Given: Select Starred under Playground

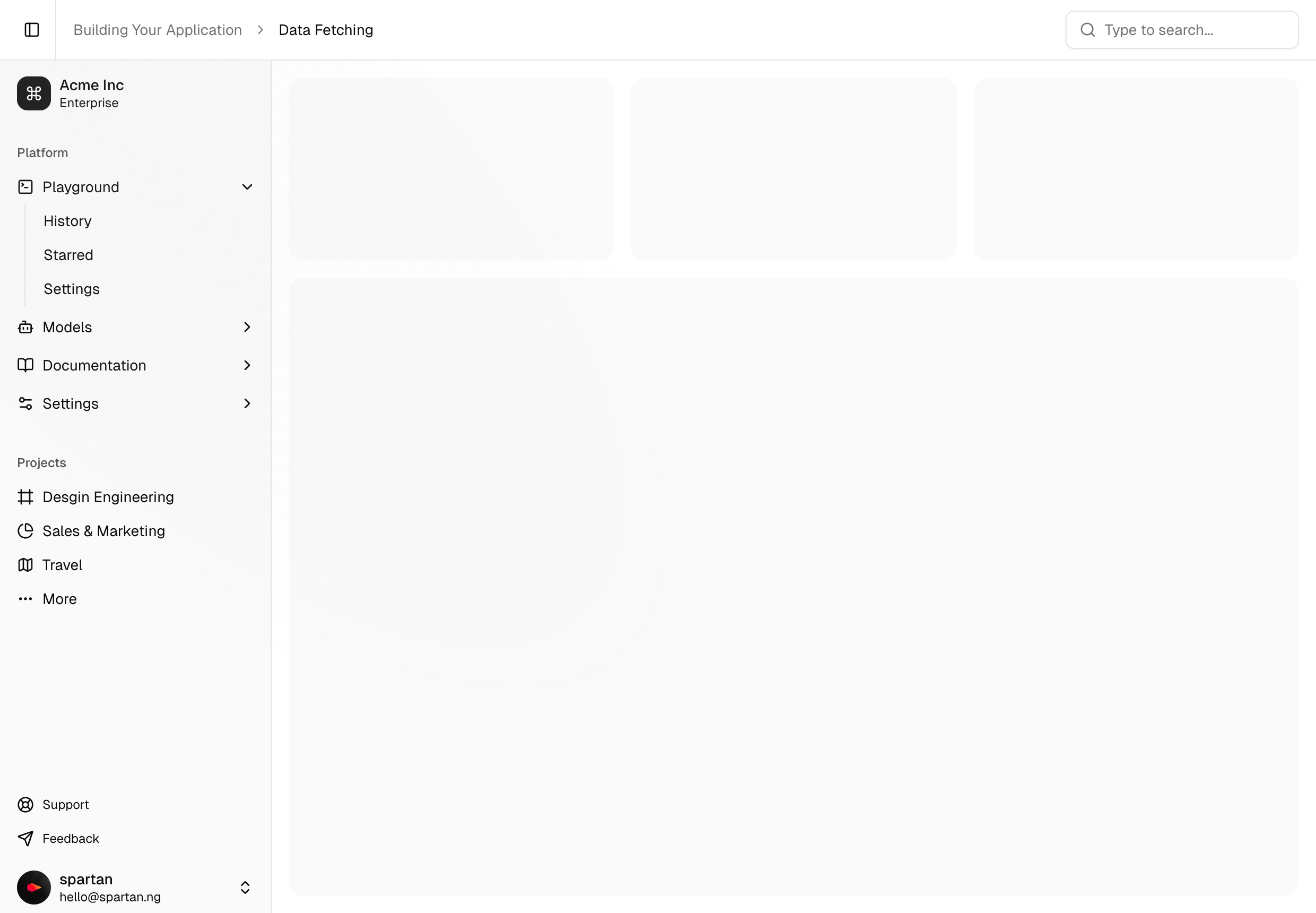Looking at the screenshot, I should coord(68,255).
